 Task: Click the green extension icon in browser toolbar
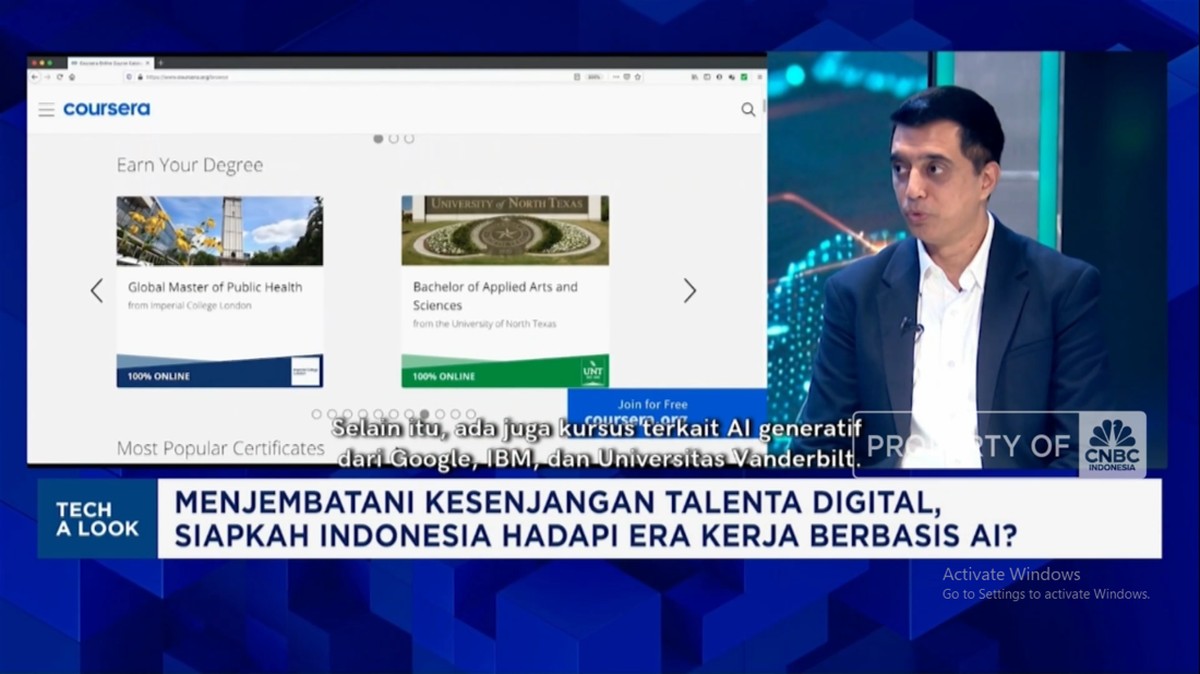click(744, 77)
